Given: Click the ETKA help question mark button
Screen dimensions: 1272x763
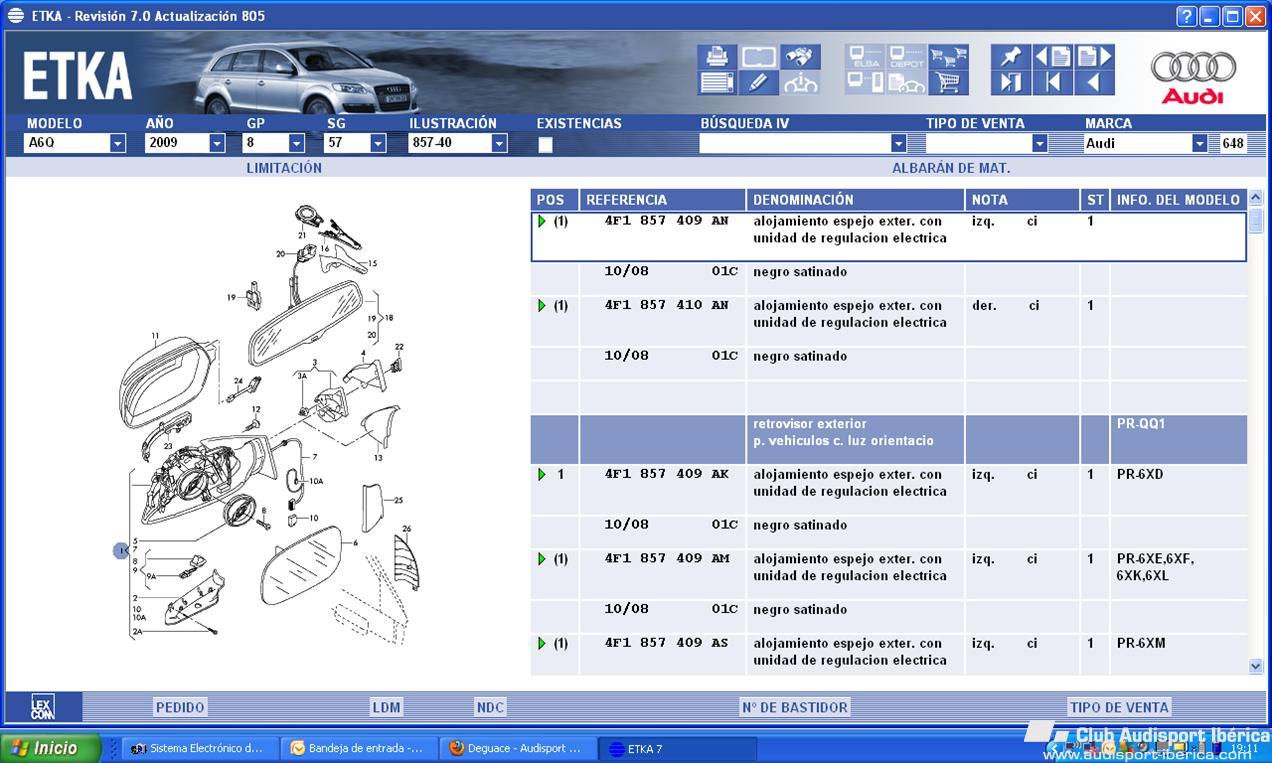Looking at the screenshot, I should point(1186,16).
